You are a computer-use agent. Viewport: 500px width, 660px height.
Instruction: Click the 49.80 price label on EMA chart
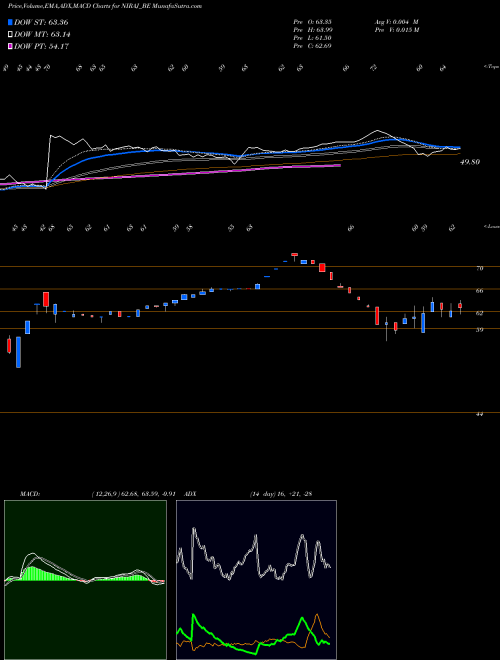tap(470, 162)
